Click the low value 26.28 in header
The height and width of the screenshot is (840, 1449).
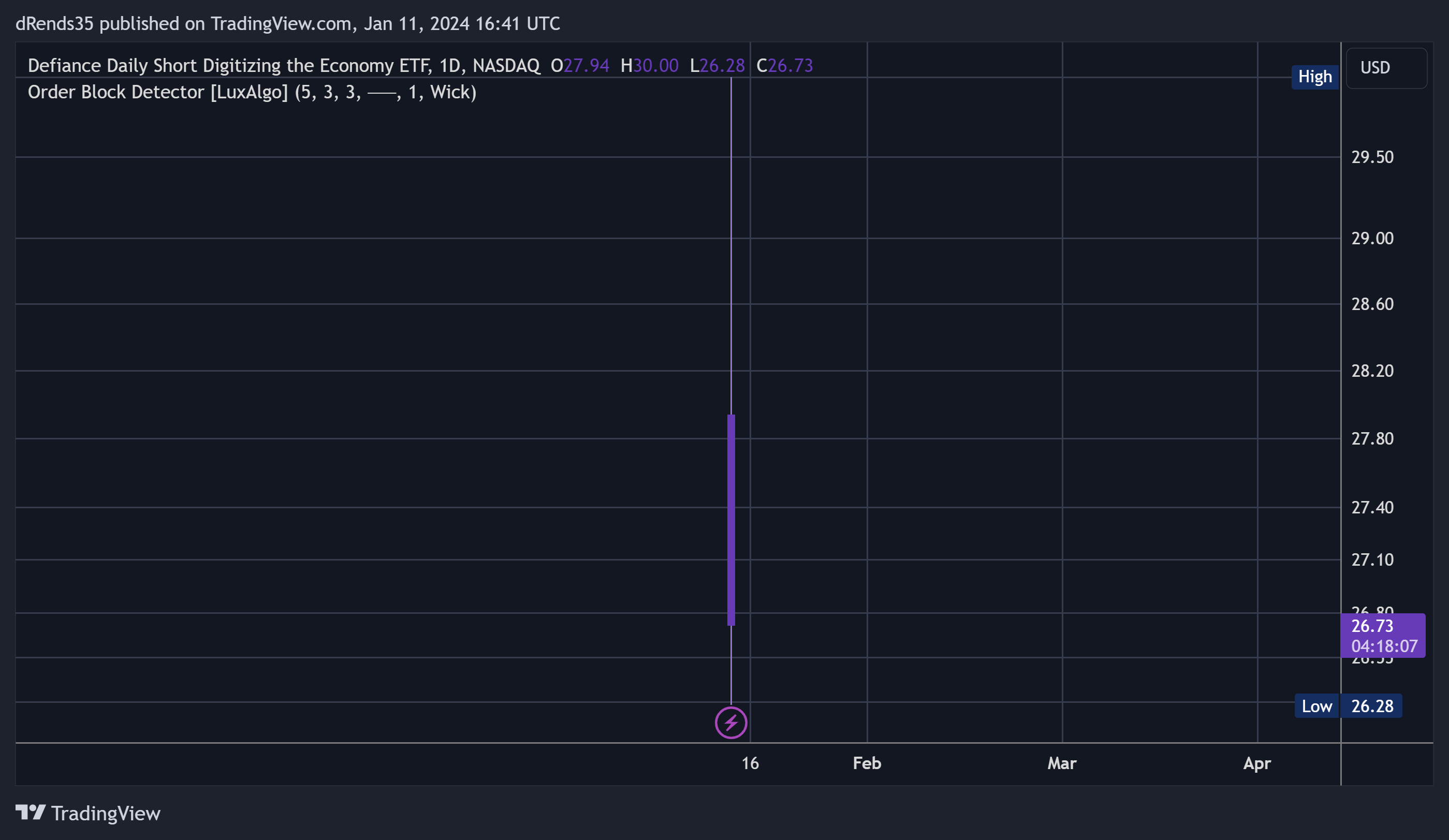click(722, 66)
